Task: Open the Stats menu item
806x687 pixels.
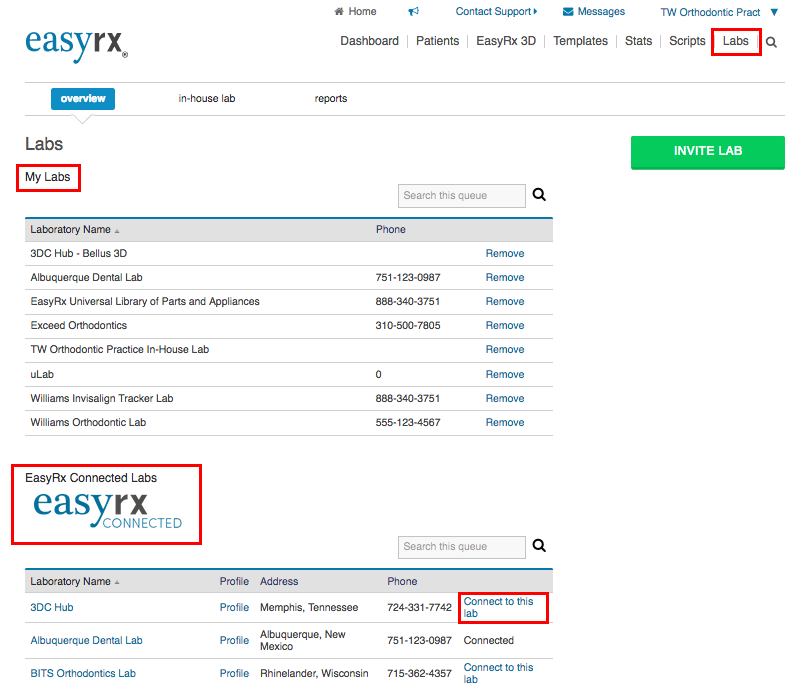Action: click(x=638, y=41)
